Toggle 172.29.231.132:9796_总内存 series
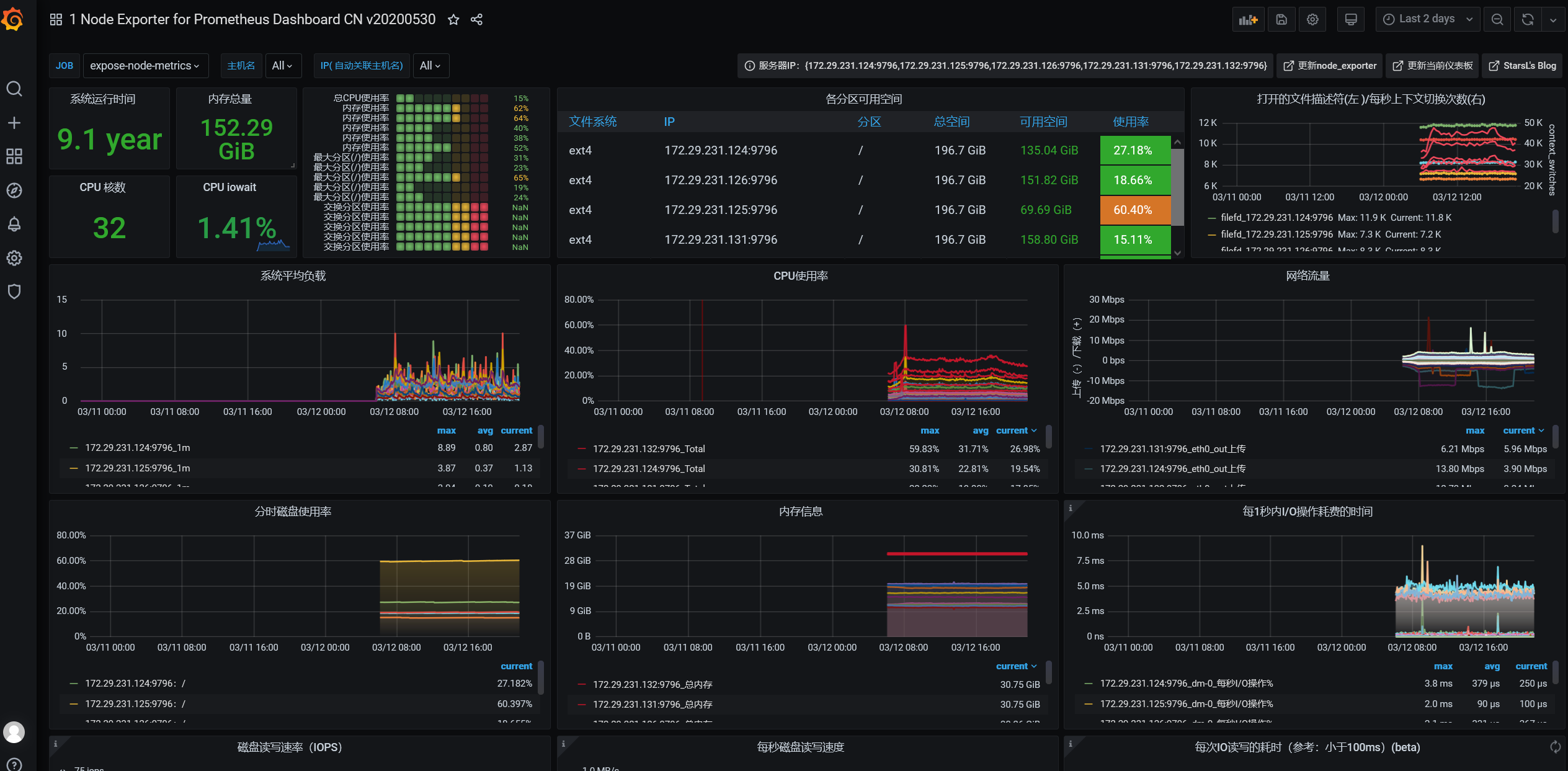The height and width of the screenshot is (771, 1568). (653, 685)
